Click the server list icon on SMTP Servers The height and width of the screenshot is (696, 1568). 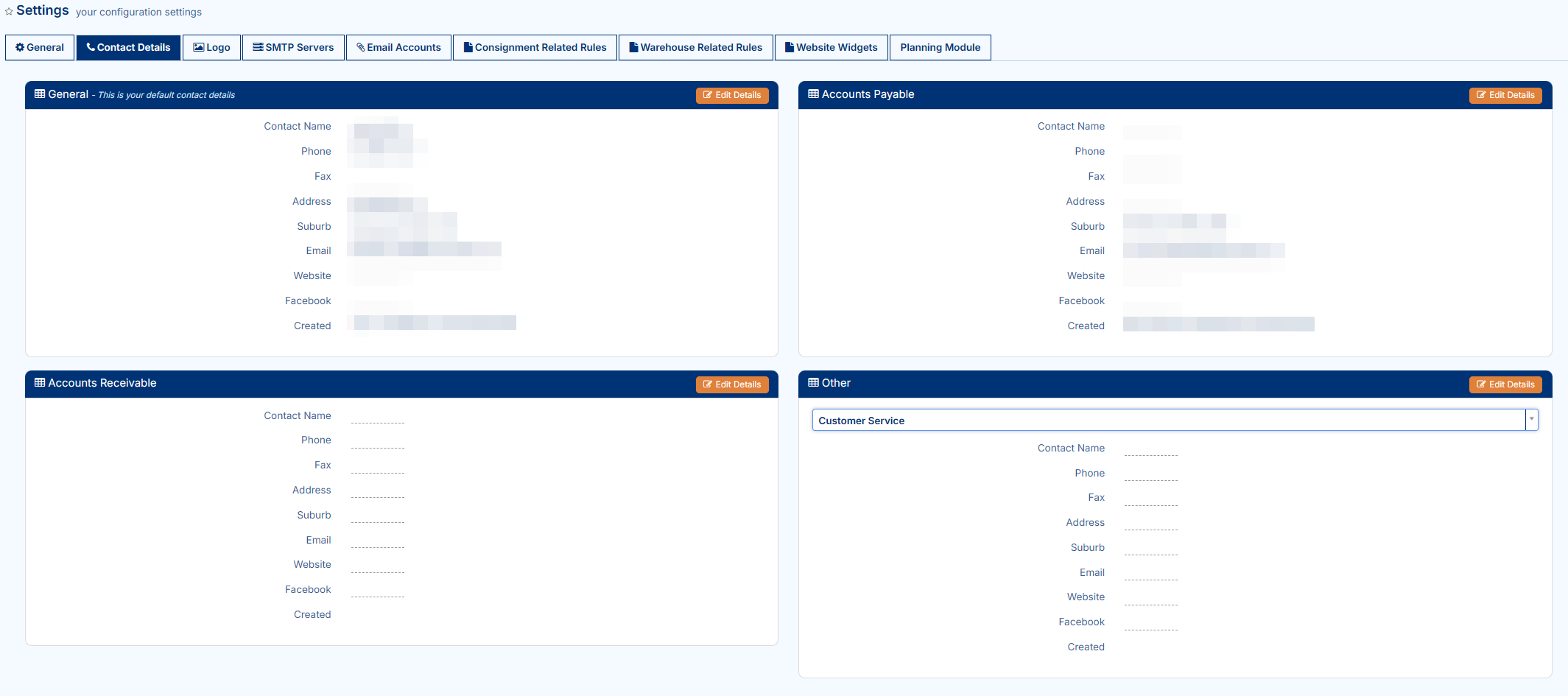[x=258, y=47]
